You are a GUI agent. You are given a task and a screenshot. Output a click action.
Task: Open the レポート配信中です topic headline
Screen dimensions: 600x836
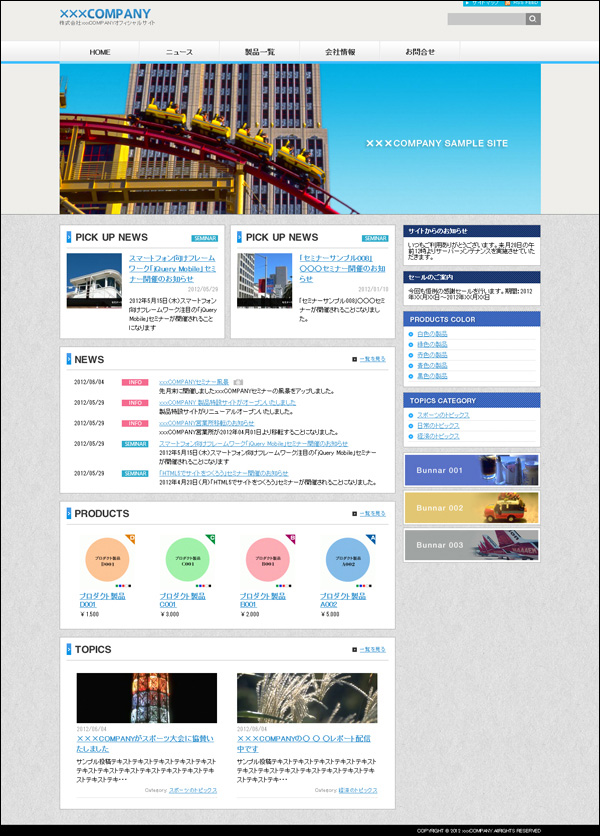pyautogui.click(x=304, y=744)
